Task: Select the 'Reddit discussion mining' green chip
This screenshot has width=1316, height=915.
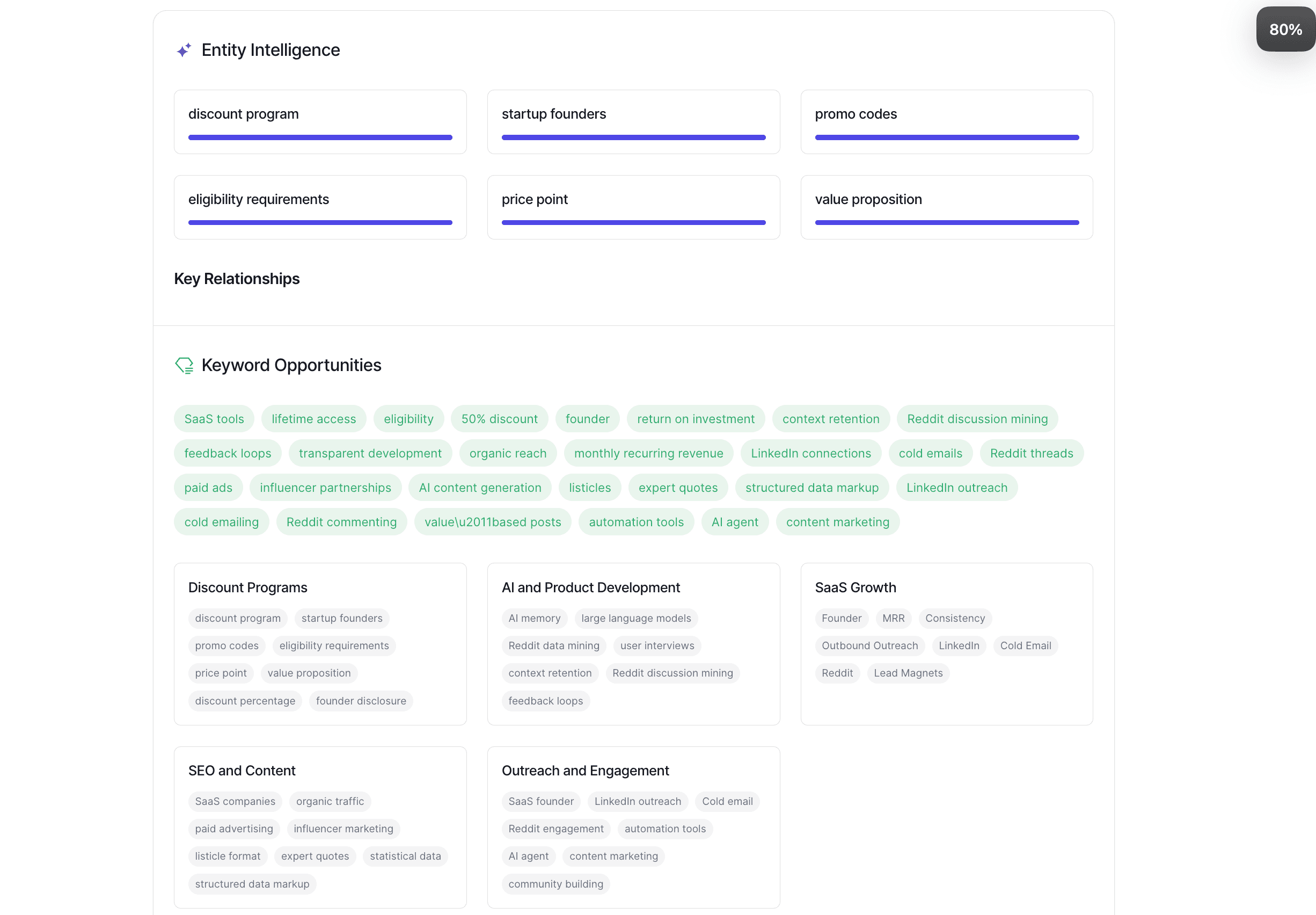Action: click(977, 419)
